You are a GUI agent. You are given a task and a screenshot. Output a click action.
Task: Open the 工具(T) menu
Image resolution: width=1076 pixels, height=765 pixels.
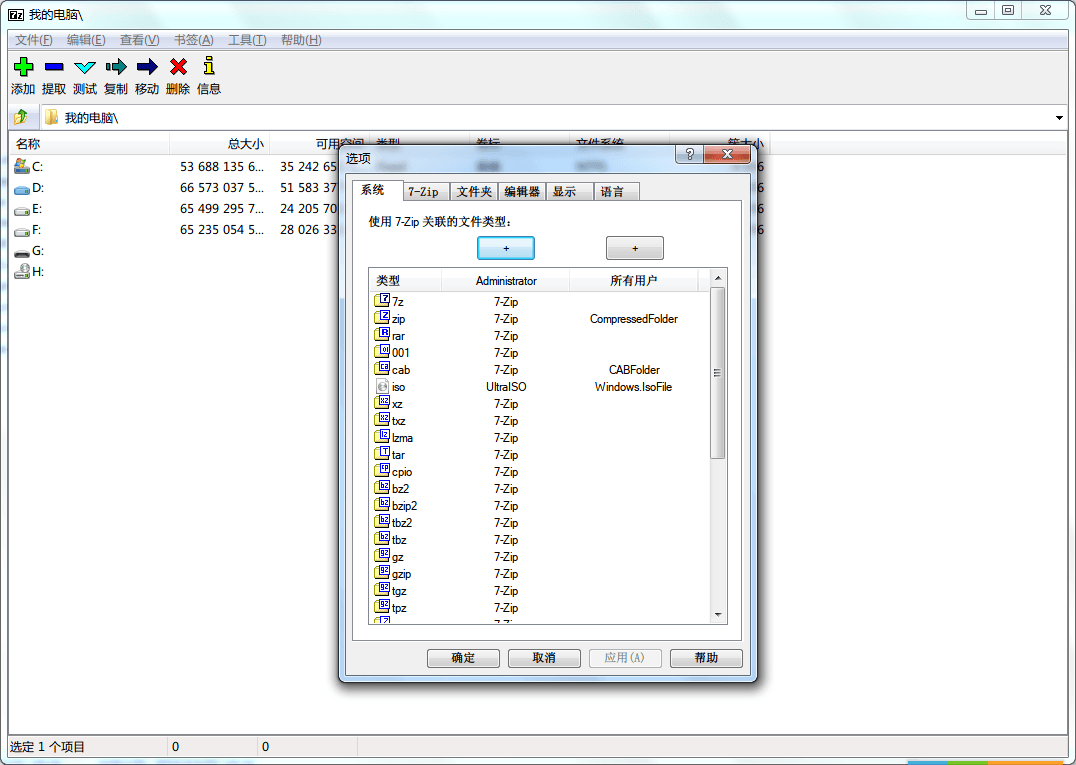247,40
